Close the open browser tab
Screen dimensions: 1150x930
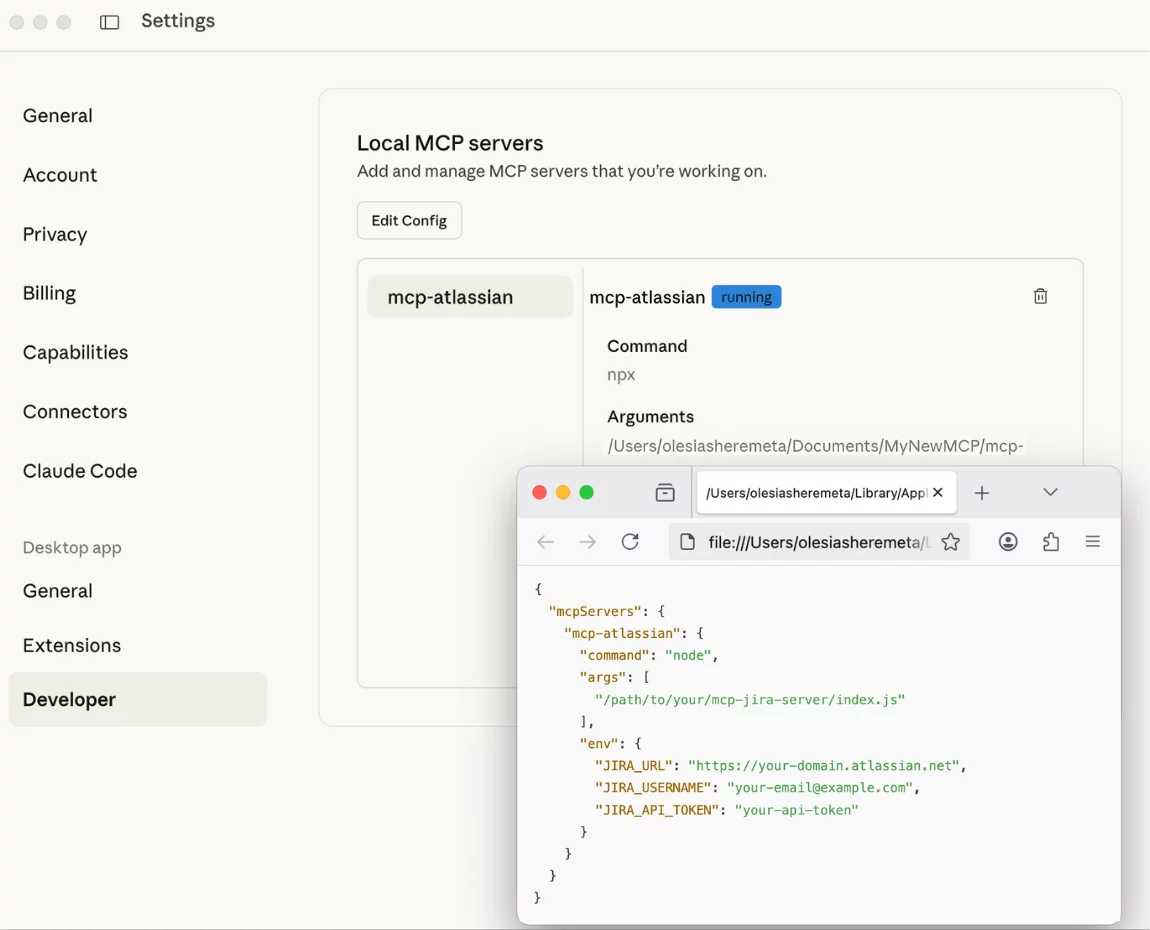(x=937, y=492)
